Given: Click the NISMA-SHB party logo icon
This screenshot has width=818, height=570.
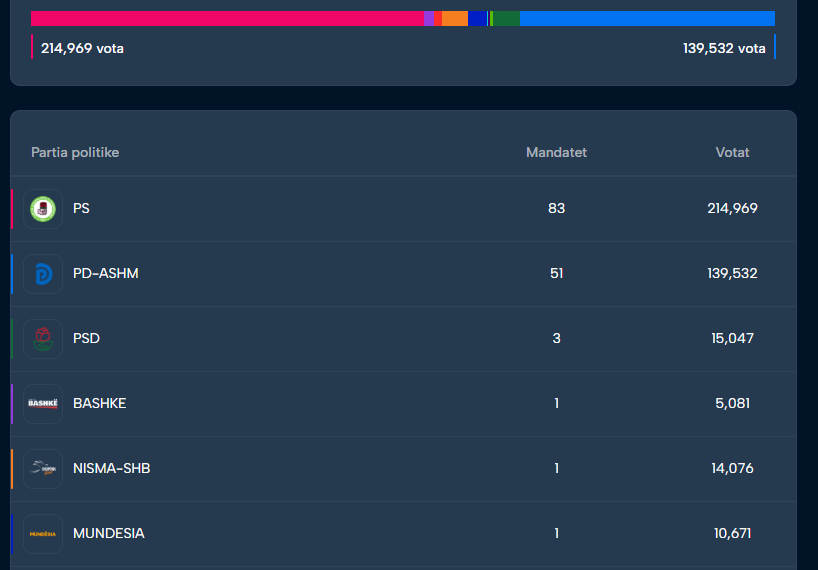Looking at the screenshot, I should pos(43,469).
